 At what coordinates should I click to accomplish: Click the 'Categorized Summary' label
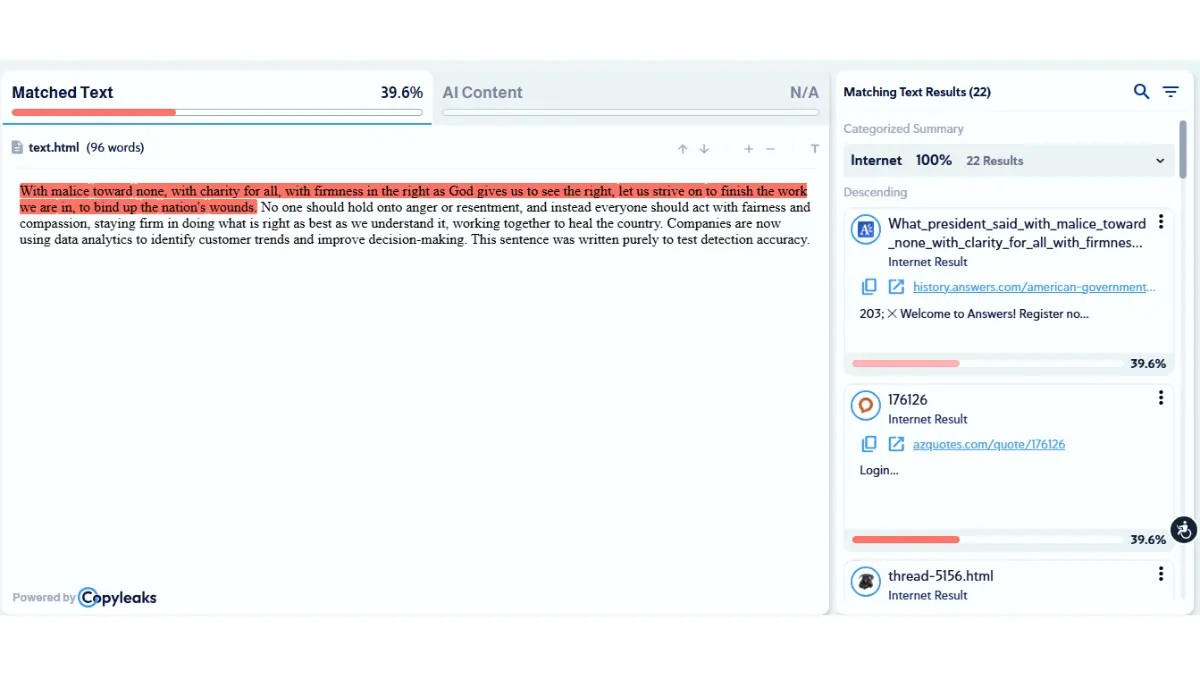click(x=903, y=129)
